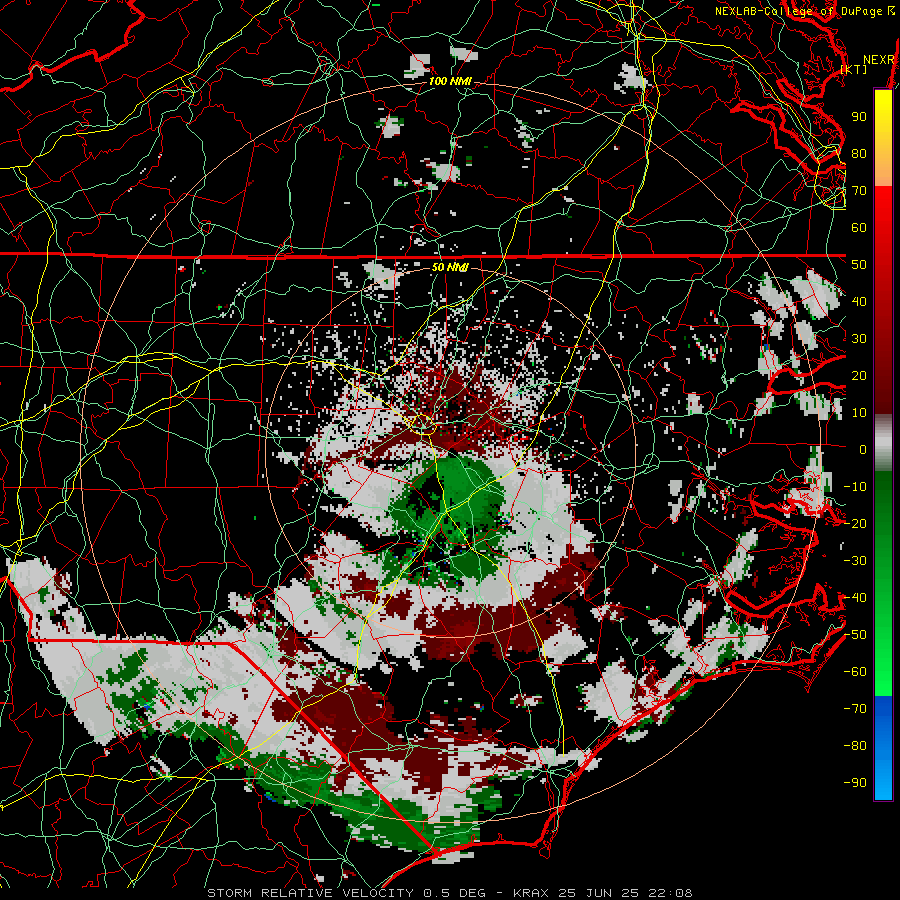
Task: Click the 100 NMI range ring label
Action: (x=450, y=82)
